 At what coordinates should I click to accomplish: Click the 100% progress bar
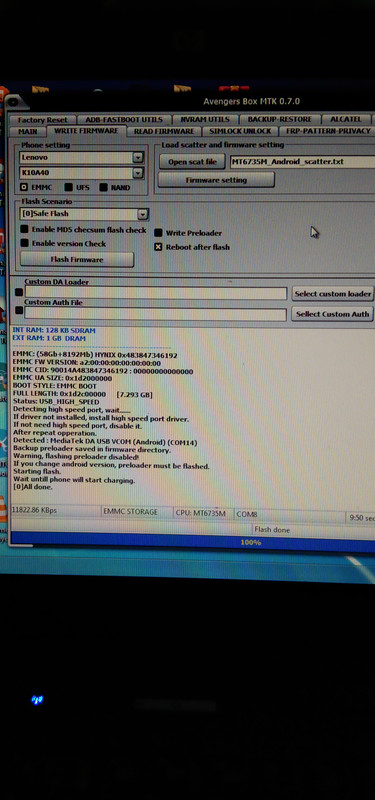tap(193, 542)
